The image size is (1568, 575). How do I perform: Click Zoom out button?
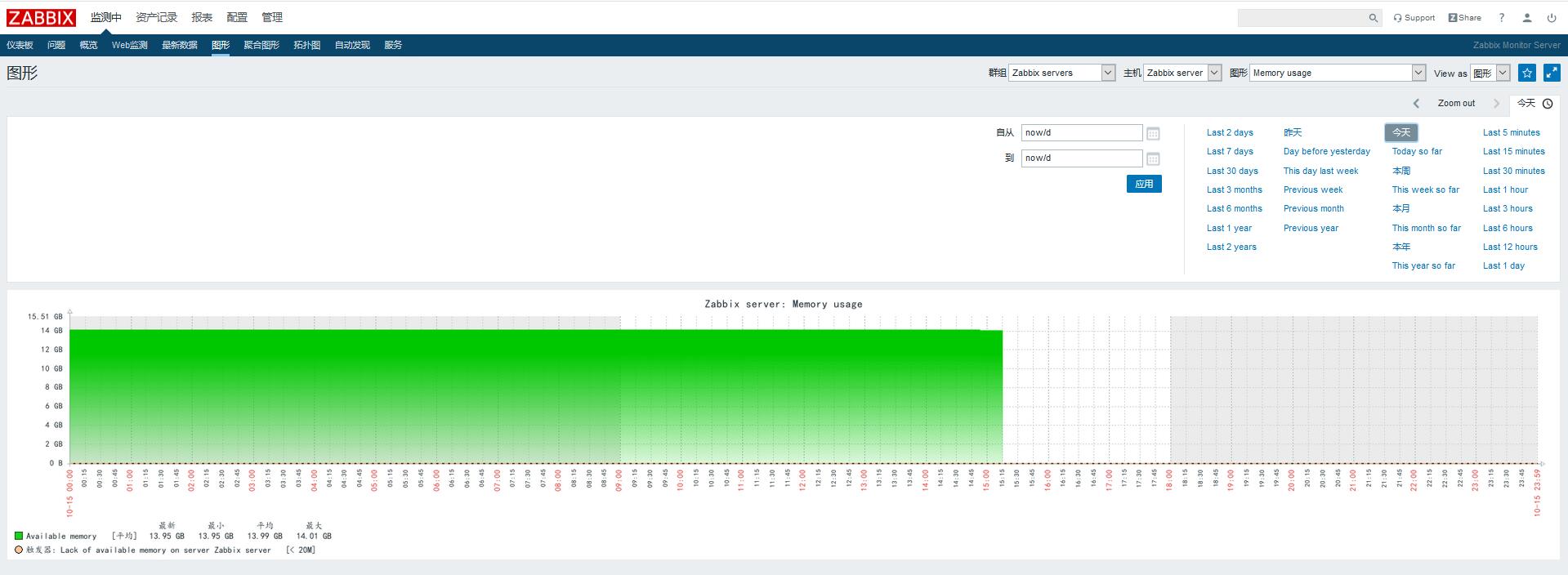click(x=1456, y=104)
